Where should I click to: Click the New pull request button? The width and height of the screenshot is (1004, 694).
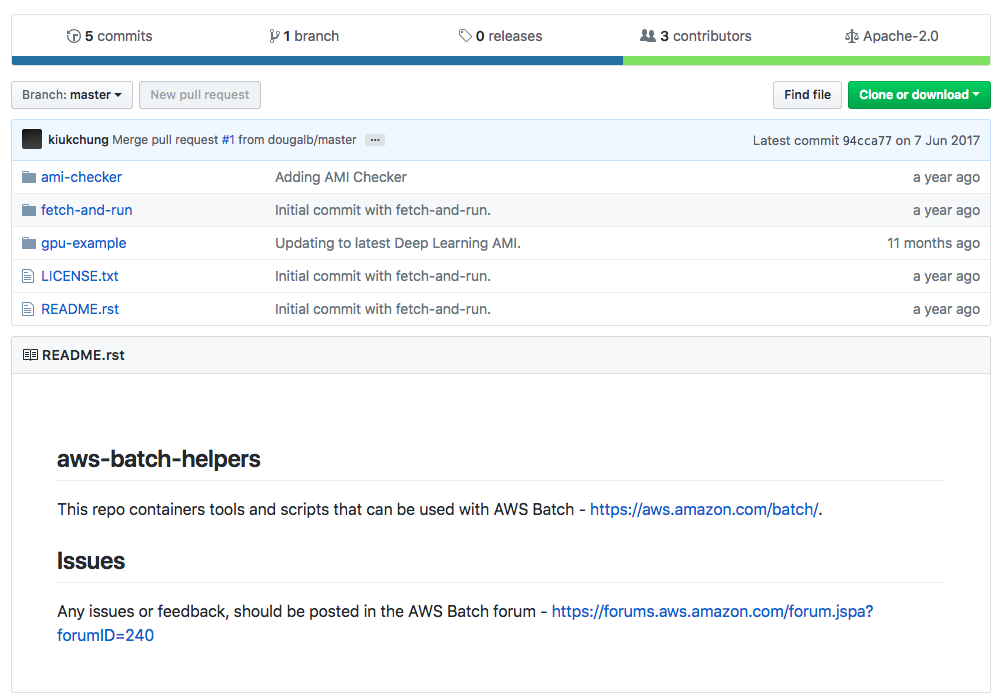point(200,95)
